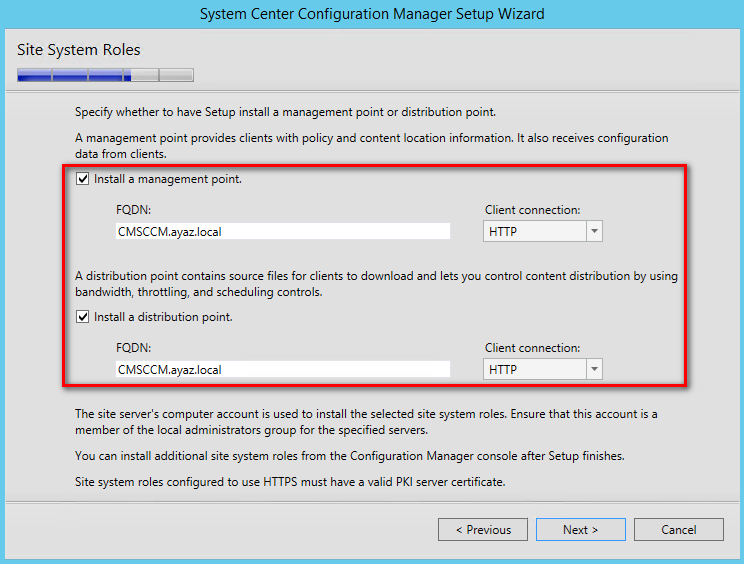
Task: Click distribution point FQDN text field
Action: 283,370
